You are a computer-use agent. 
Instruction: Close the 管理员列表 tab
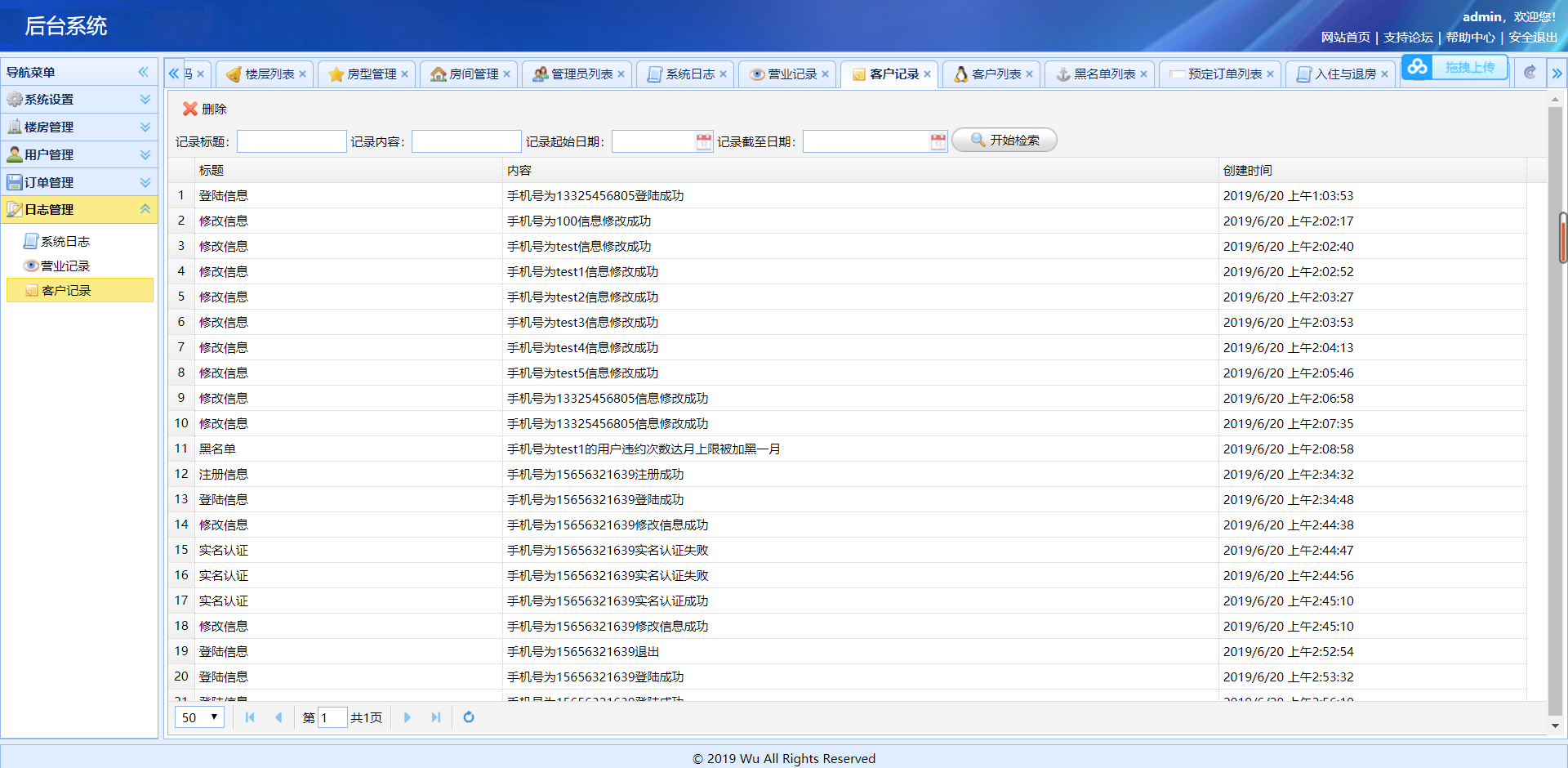coord(621,74)
